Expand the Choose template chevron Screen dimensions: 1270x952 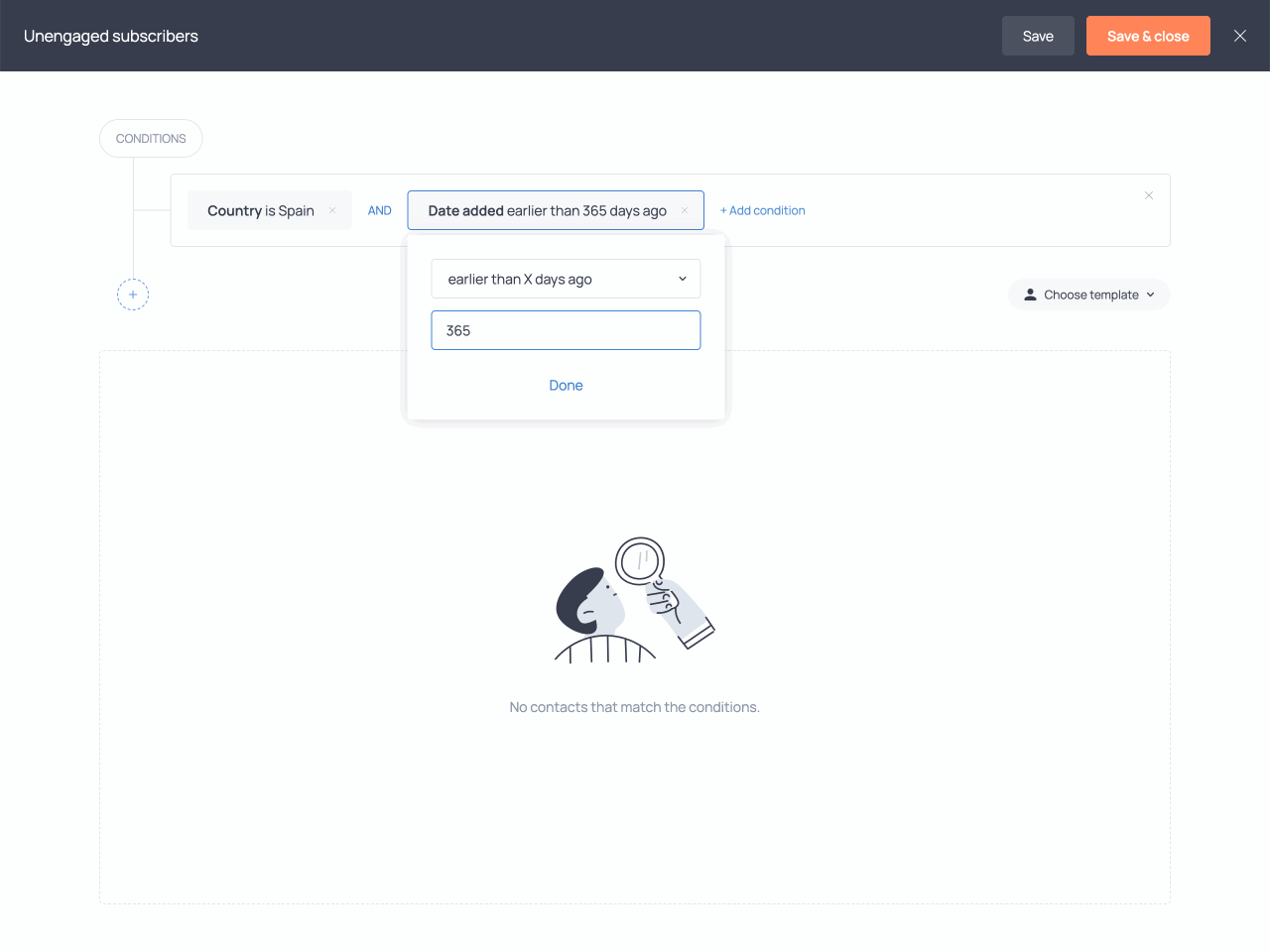[1151, 295]
